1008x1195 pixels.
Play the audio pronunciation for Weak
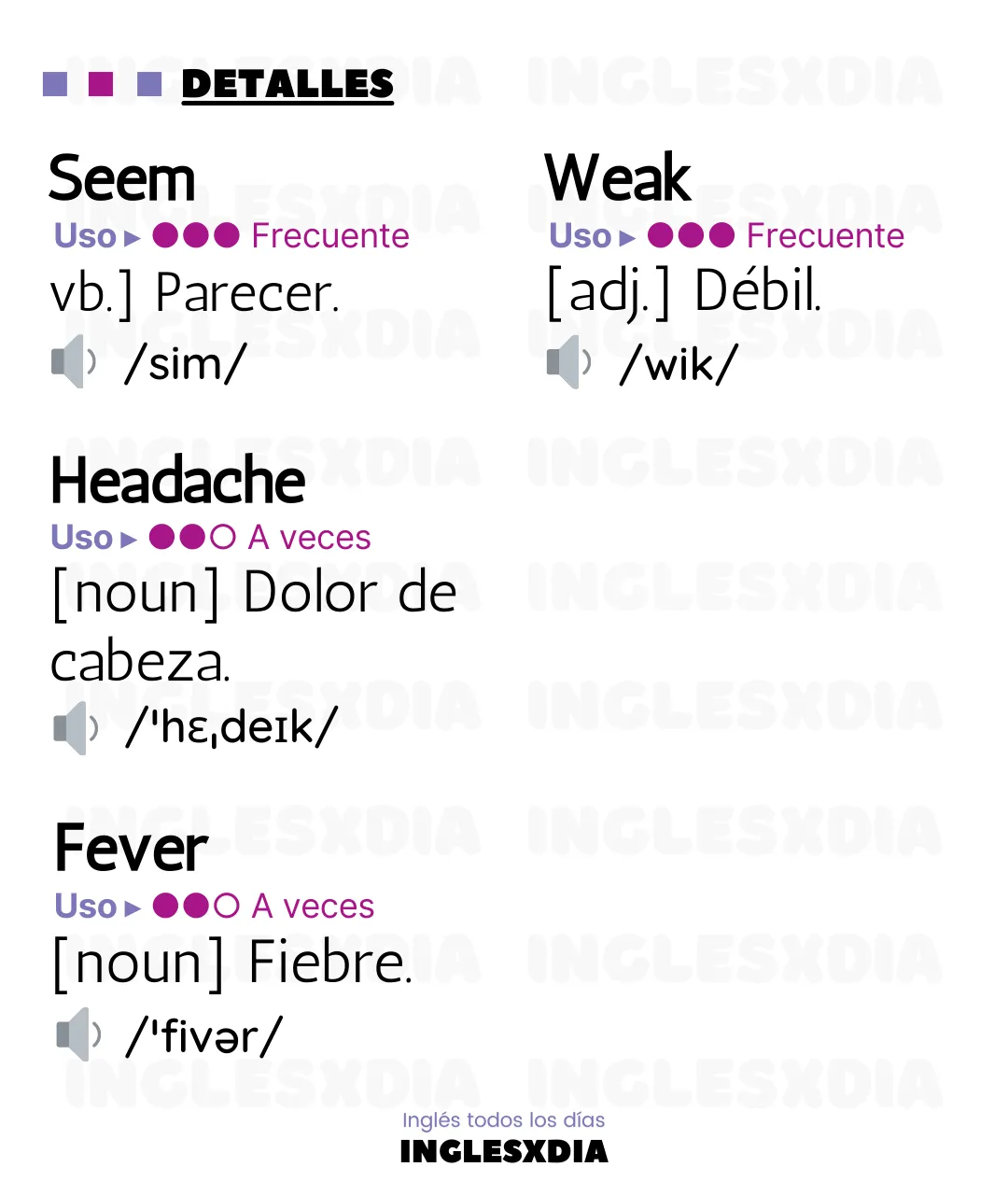point(569,361)
